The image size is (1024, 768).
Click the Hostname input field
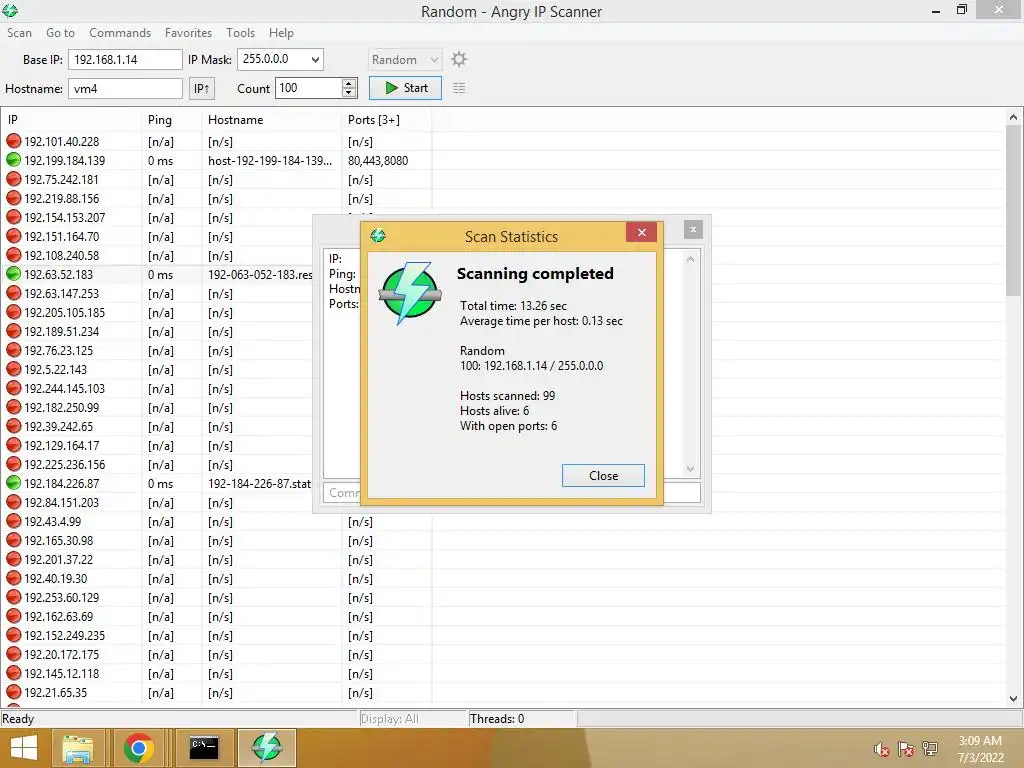[125, 88]
